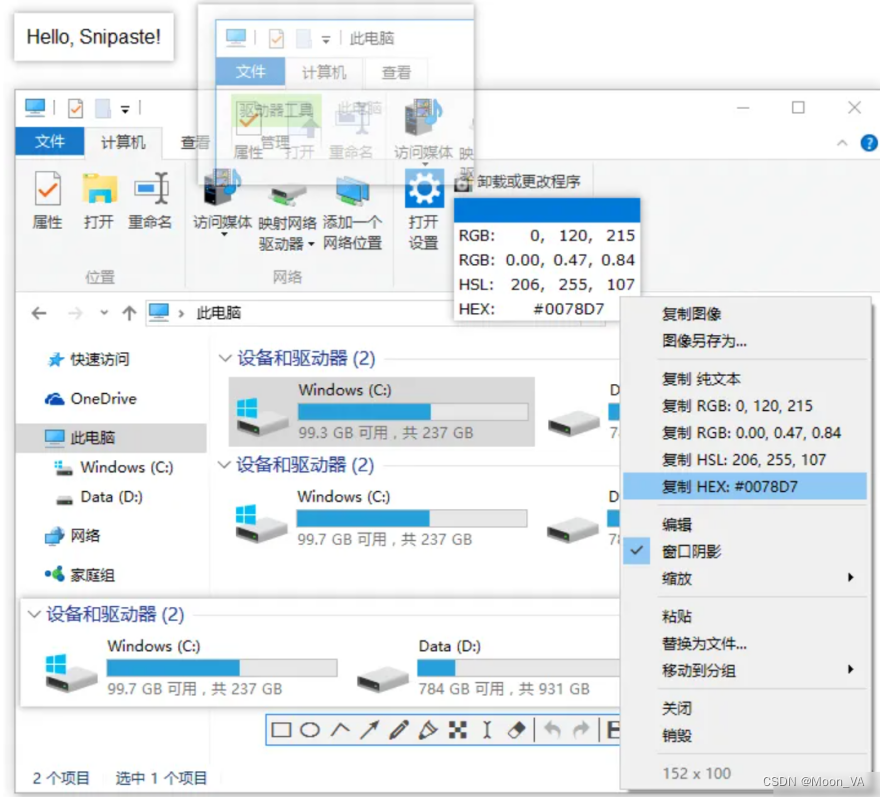Open the 映射网络驱动器 dropdown arrow
Image resolution: width=880 pixels, height=797 pixels.
(x=311, y=244)
